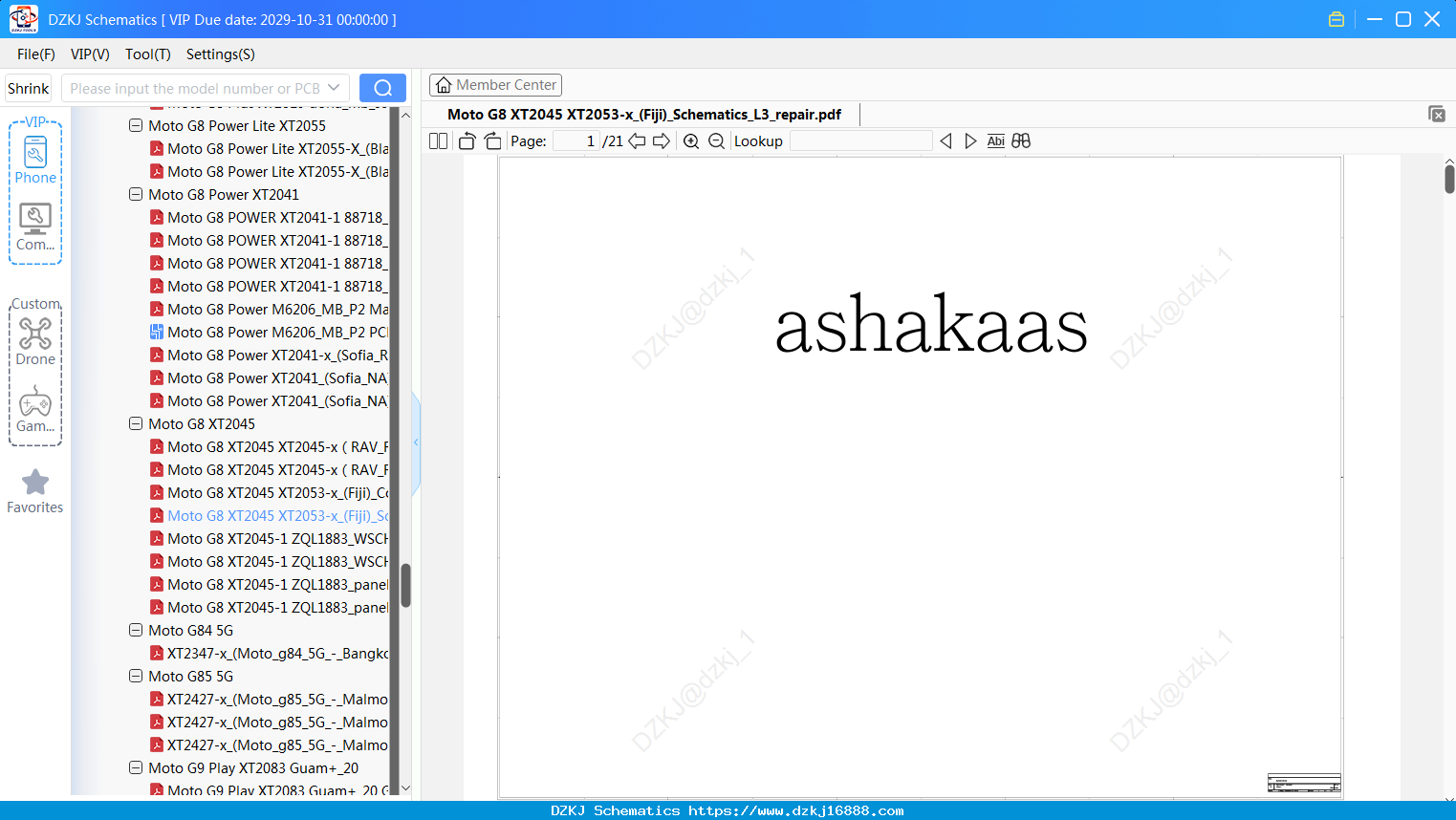Collapse the Moto G9 Play XT2083 node
The image size is (1456, 820).
point(136,767)
